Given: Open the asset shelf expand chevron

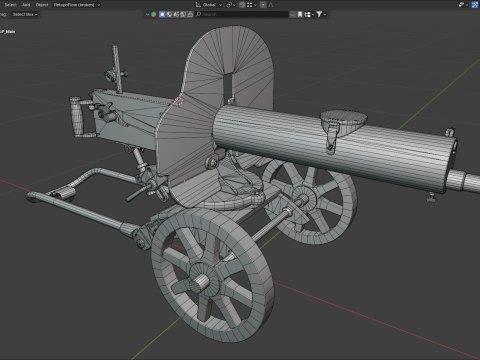Looking at the screenshot, I should (147, 14).
